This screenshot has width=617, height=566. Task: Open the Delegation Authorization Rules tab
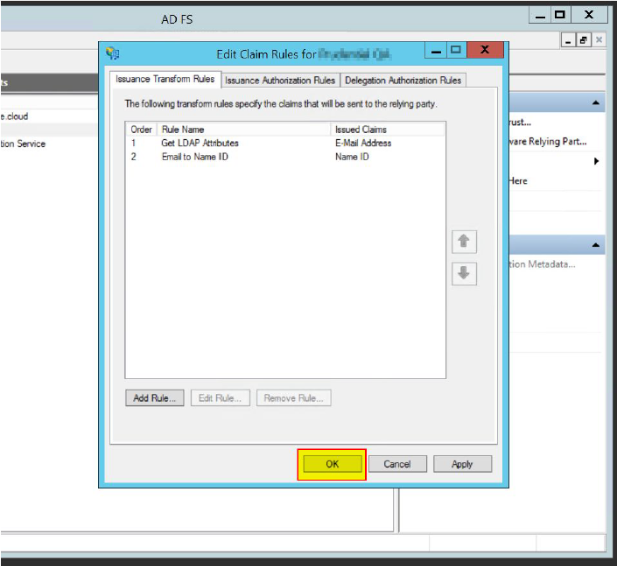(x=403, y=80)
